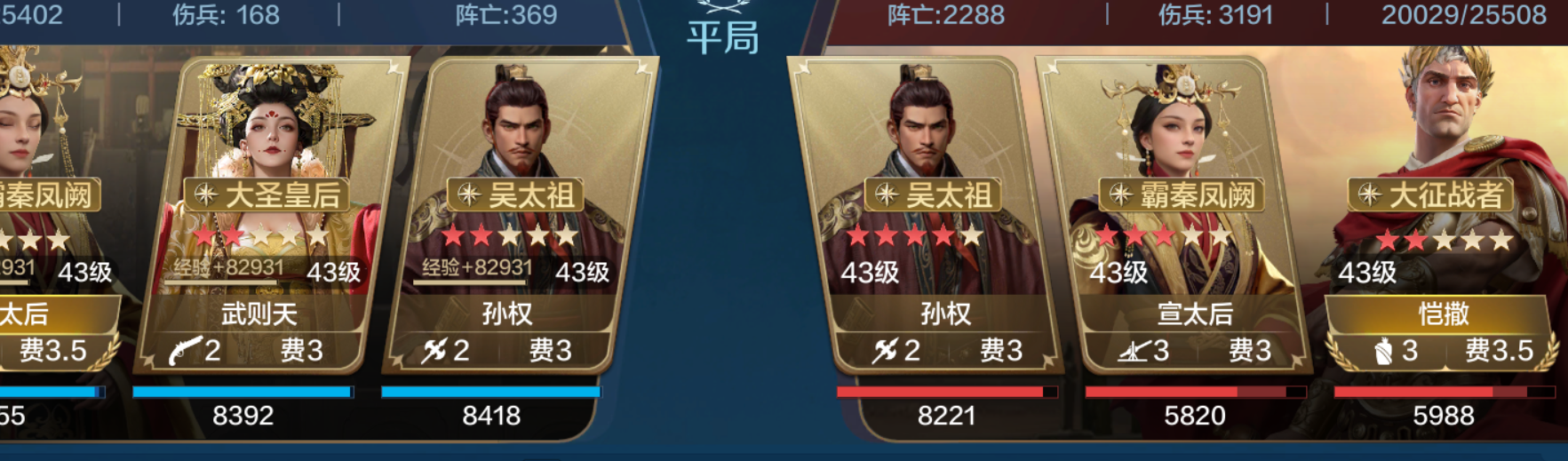The image size is (1568, 461).
Task: Click the troop icon on 恺撒 card
Action: (1383, 352)
